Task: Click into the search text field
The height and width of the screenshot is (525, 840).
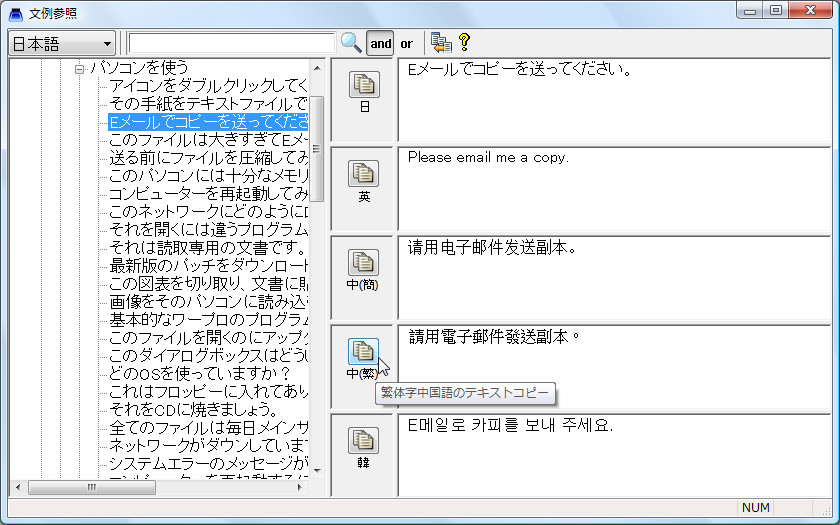Action: (x=231, y=43)
